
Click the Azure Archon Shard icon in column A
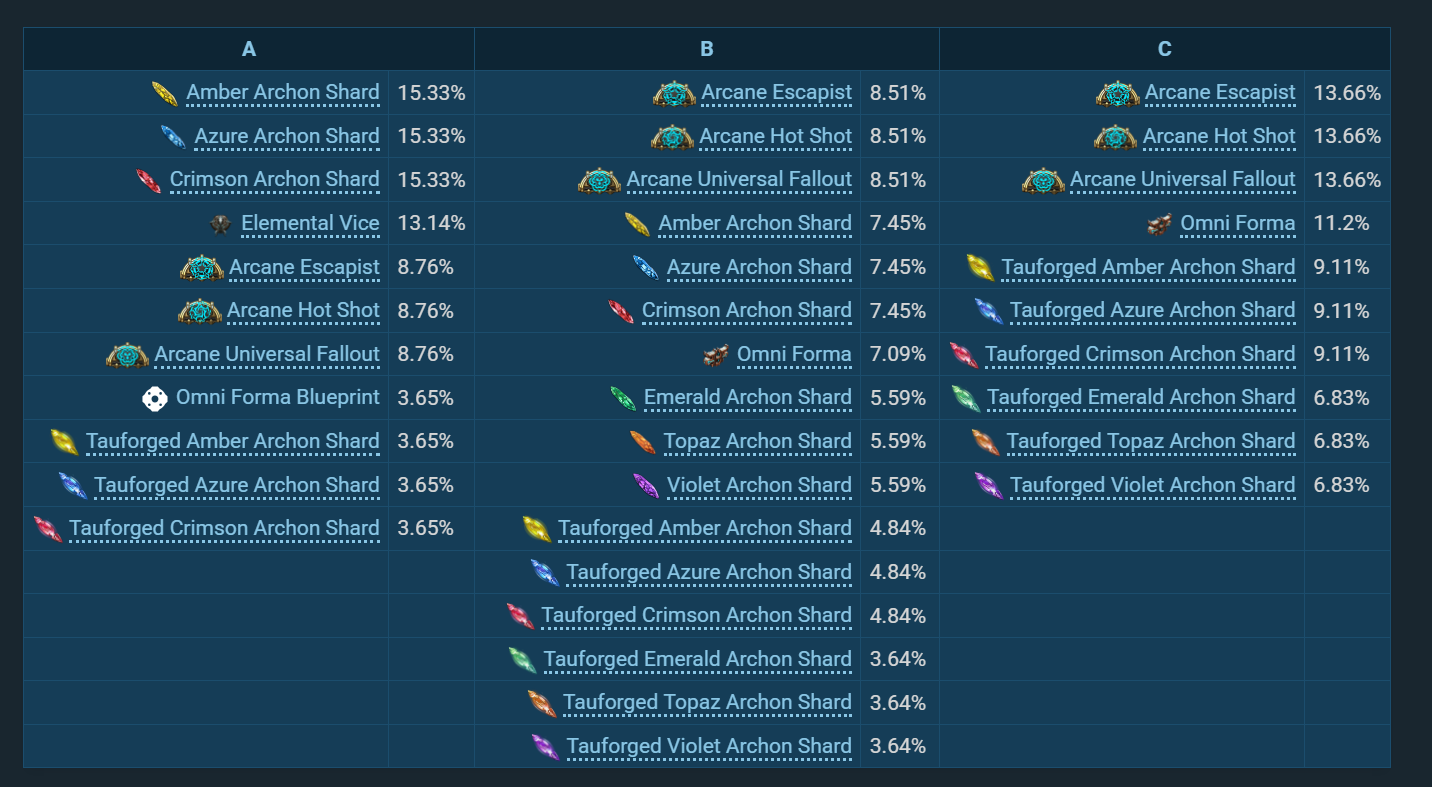coord(173,137)
